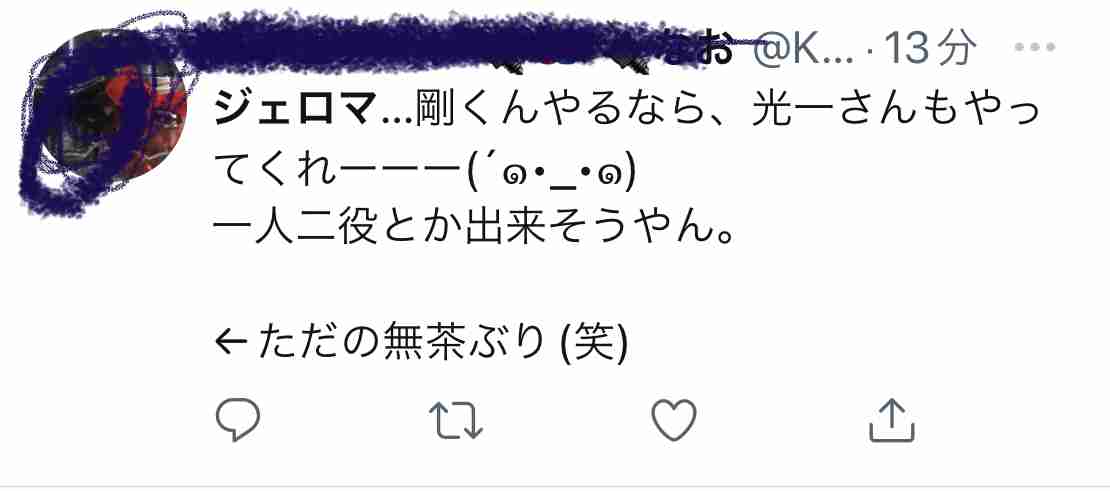Click the (笑) at tweet end

(593, 344)
